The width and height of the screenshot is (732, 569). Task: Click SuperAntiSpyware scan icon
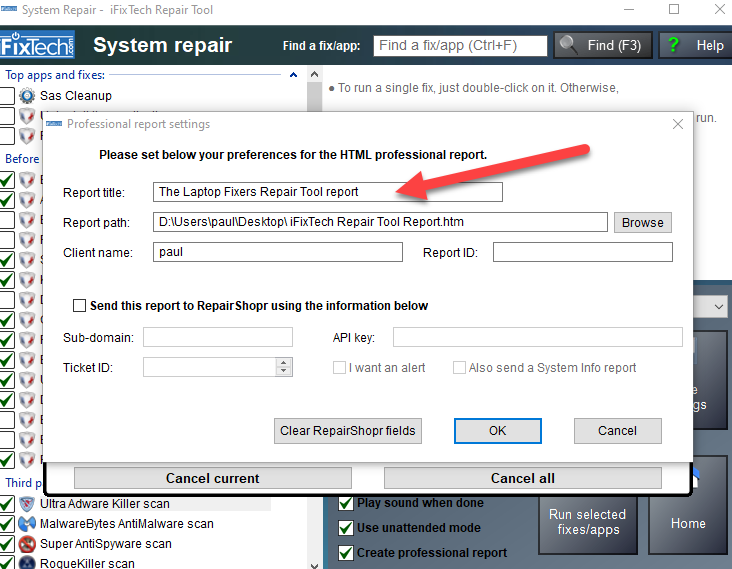(x=27, y=544)
